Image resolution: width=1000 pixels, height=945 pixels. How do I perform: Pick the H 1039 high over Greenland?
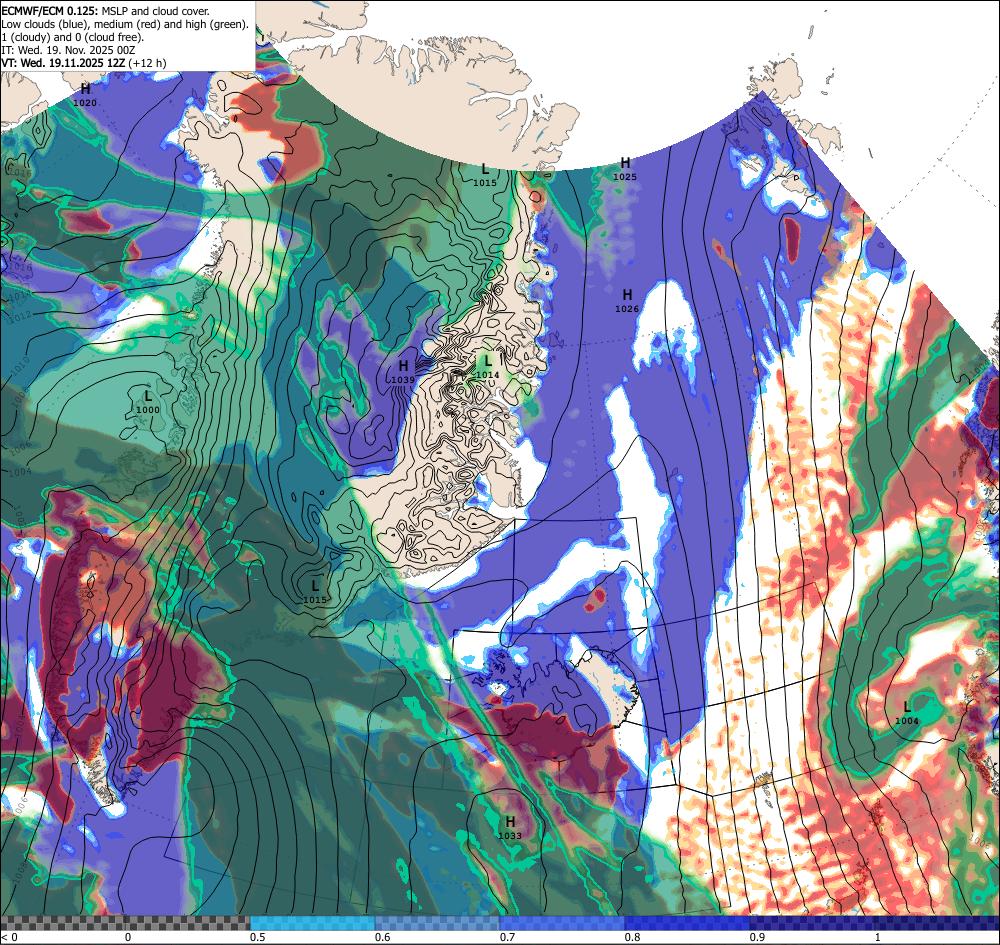point(403,372)
